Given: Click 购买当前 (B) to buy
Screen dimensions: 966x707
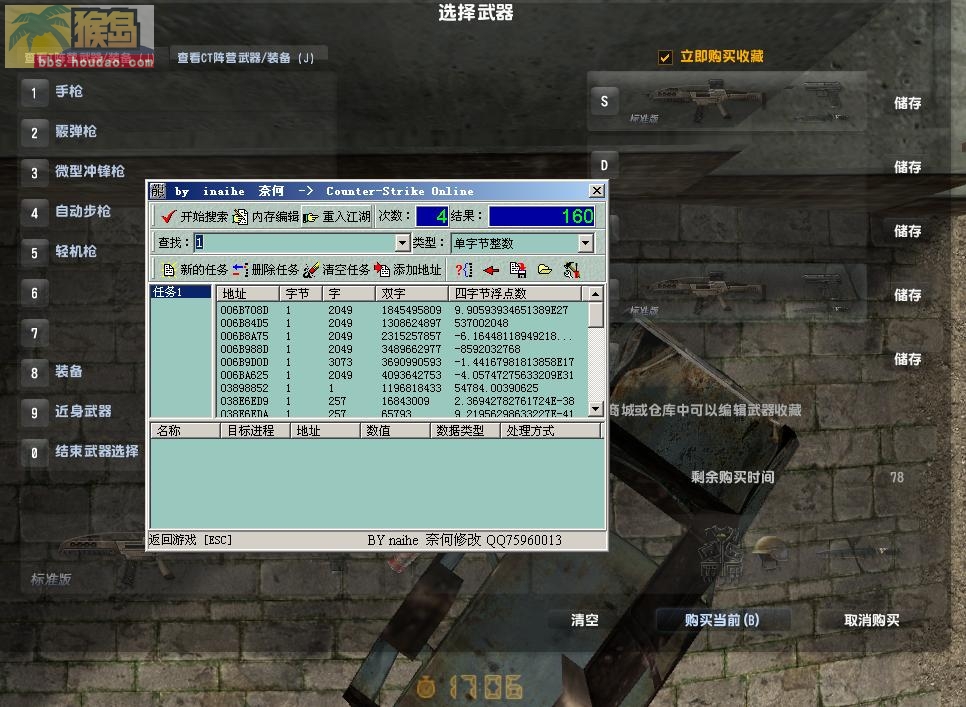Looking at the screenshot, I should pyautogui.click(x=722, y=620).
